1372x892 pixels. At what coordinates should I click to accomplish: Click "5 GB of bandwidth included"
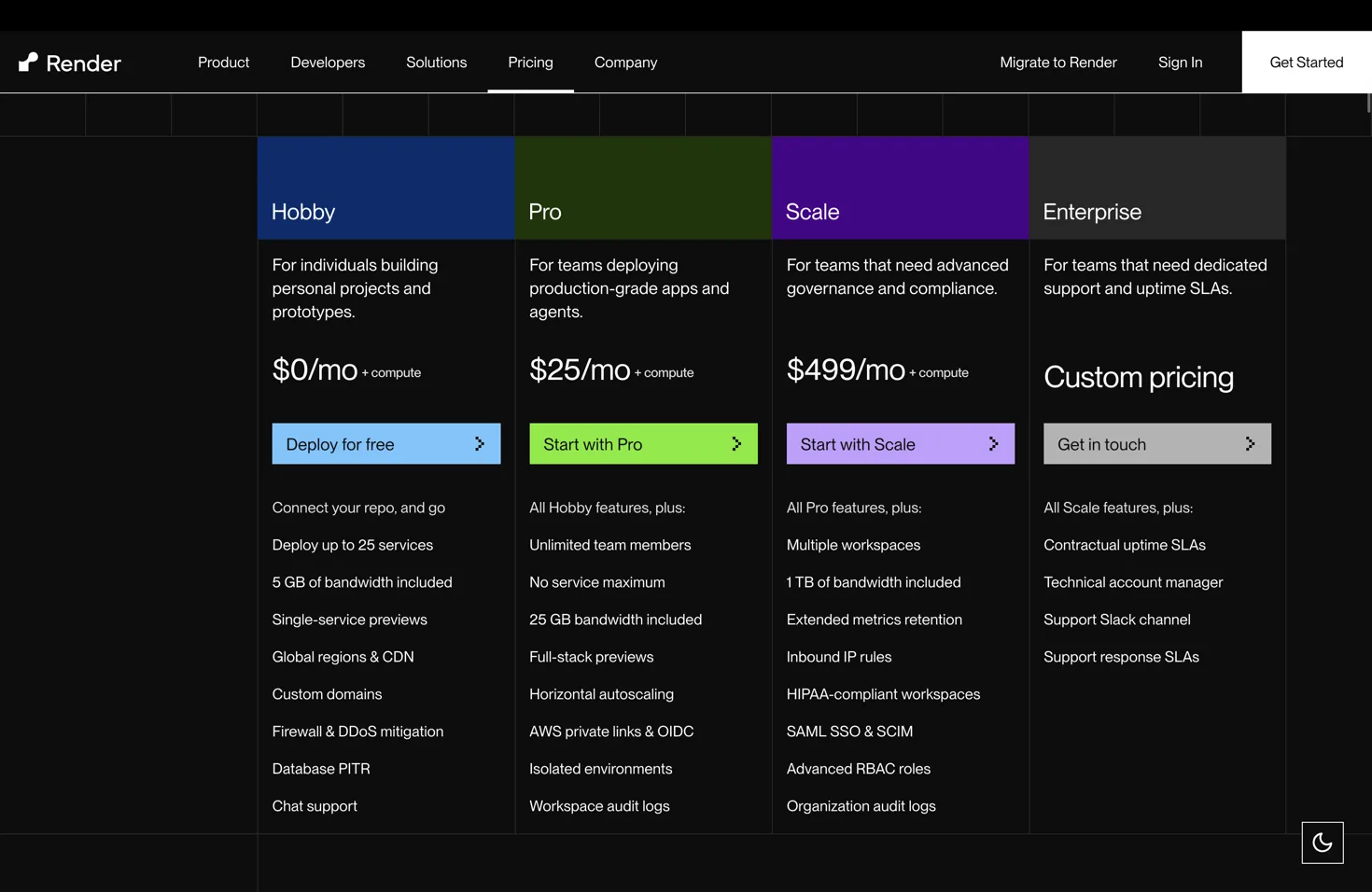(x=362, y=582)
